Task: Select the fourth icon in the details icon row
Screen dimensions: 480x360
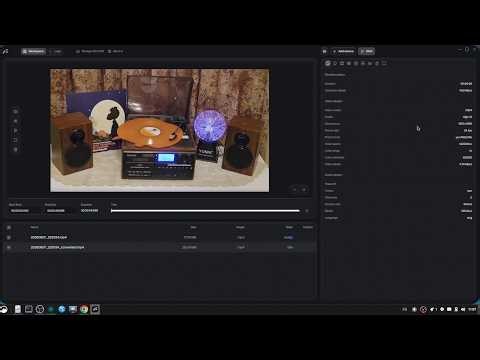Action: click(x=349, y=63)
